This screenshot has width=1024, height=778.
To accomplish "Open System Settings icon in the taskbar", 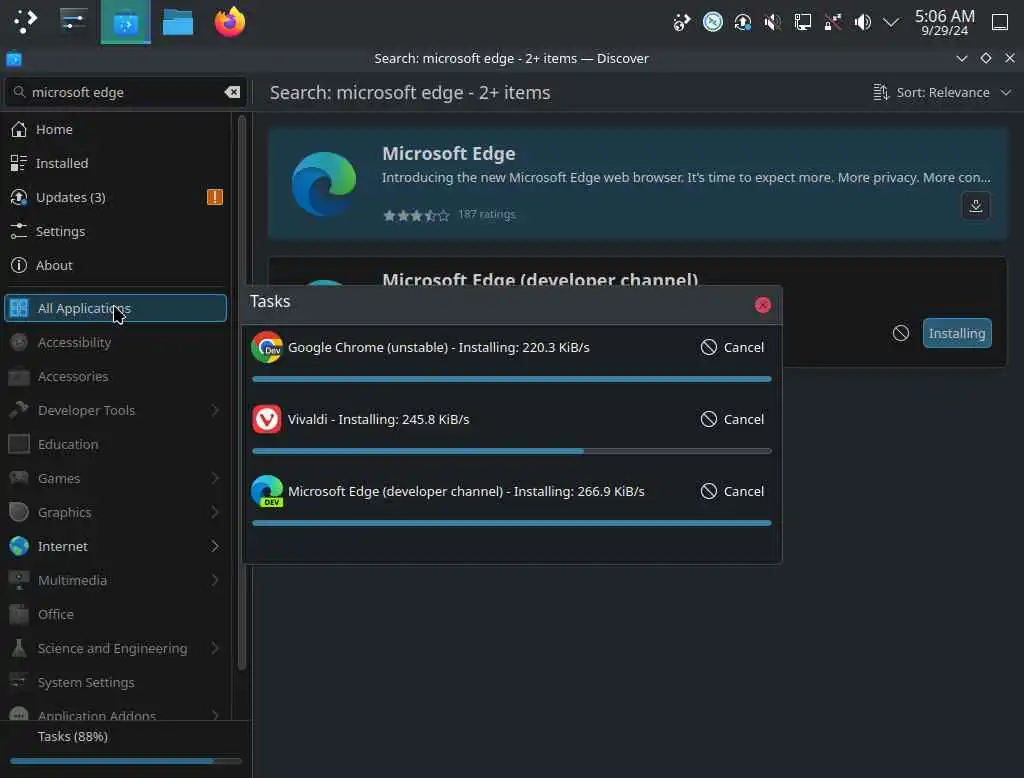I will coord(73,22).
